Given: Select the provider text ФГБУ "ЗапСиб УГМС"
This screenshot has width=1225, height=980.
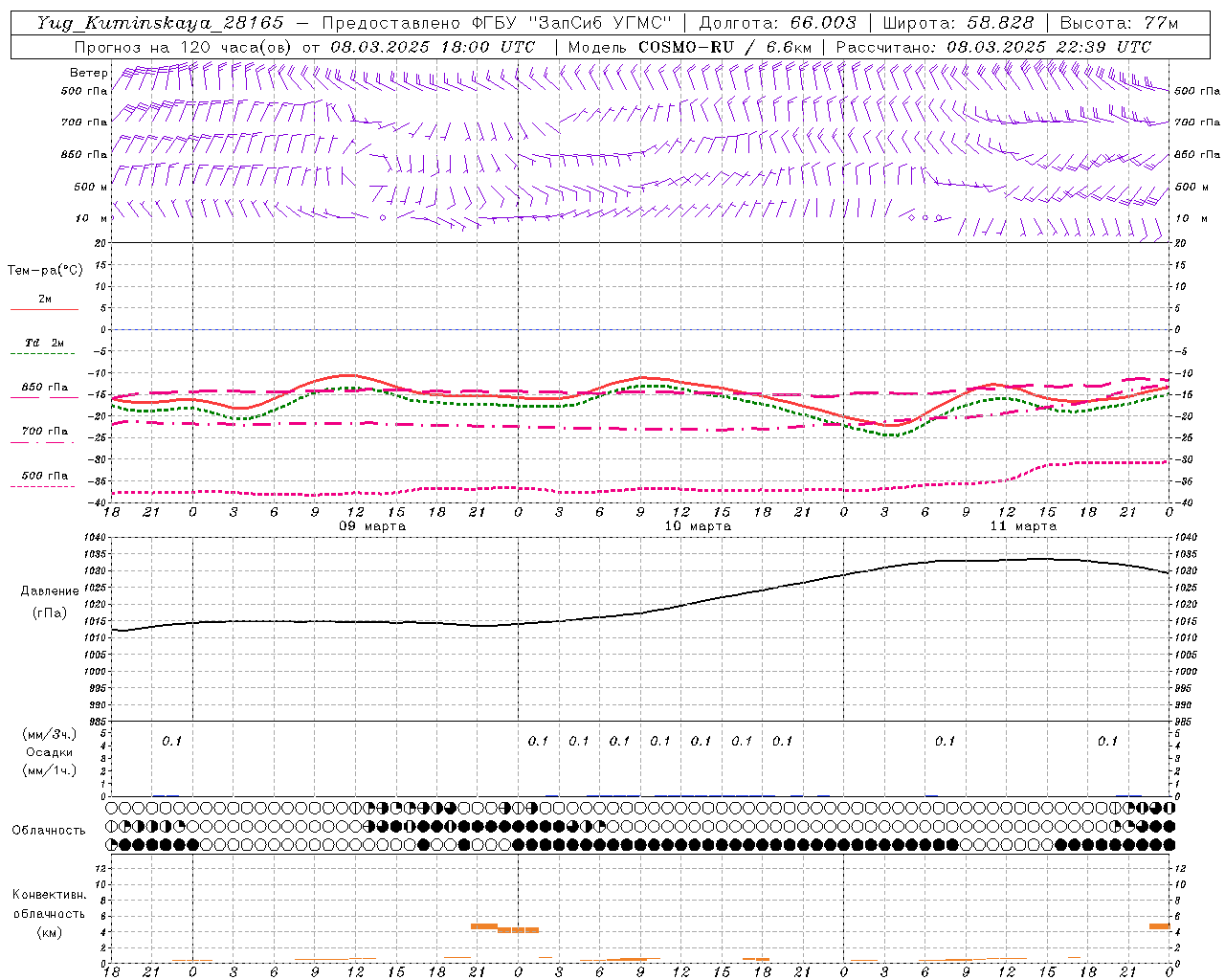Looking at the screenshot, I should coord(571,23).
